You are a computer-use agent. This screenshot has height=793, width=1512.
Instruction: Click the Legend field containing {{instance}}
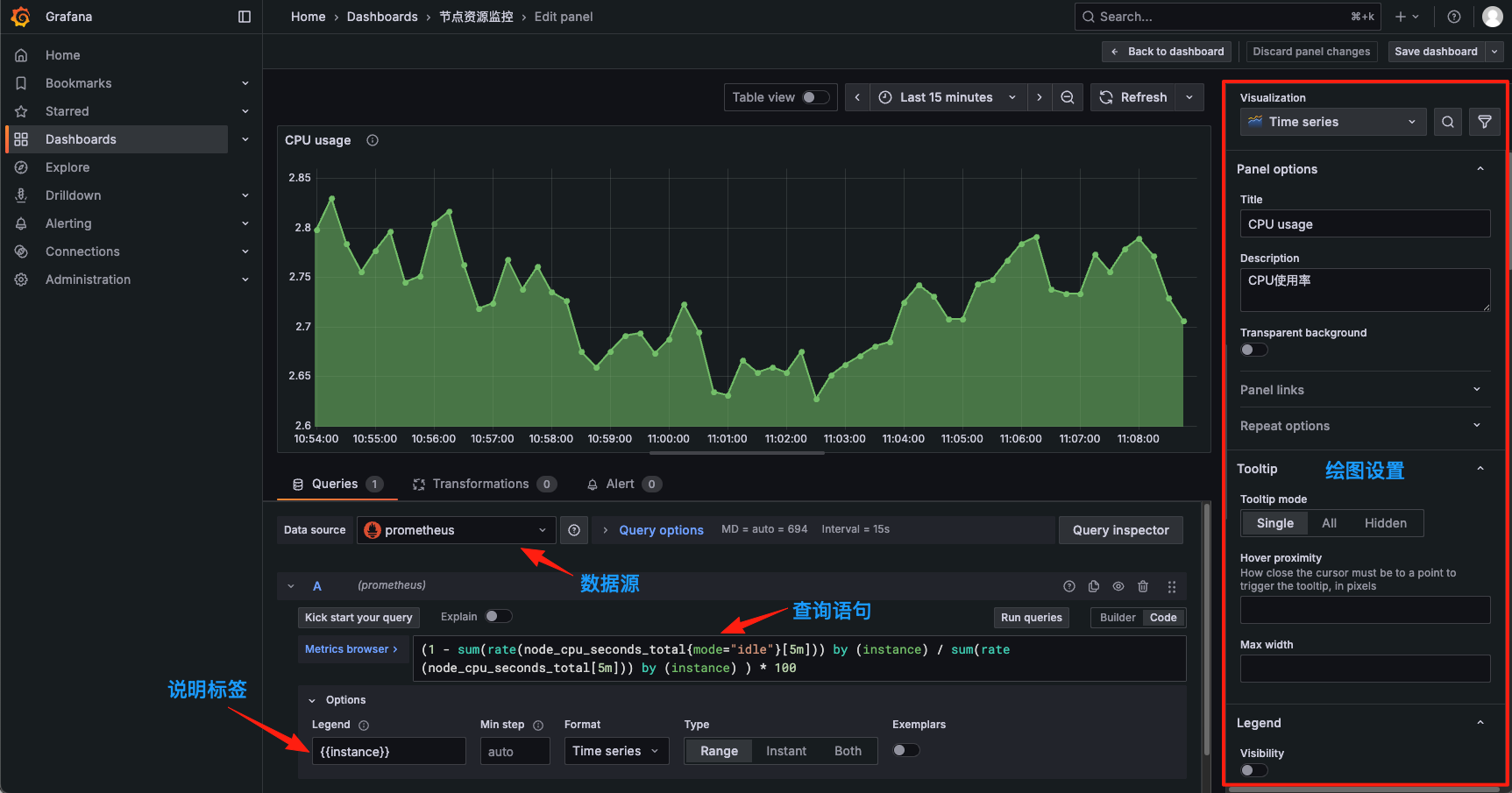click(x=388, y=751)
